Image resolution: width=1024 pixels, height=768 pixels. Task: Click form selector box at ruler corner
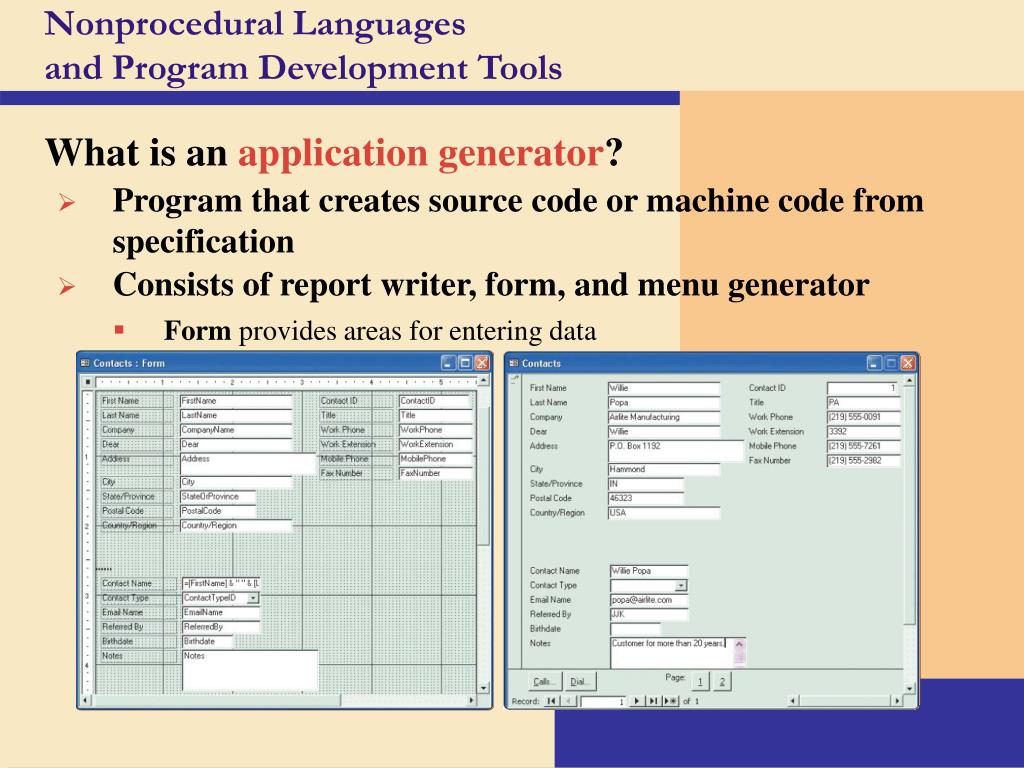click(x=88, y=381)
